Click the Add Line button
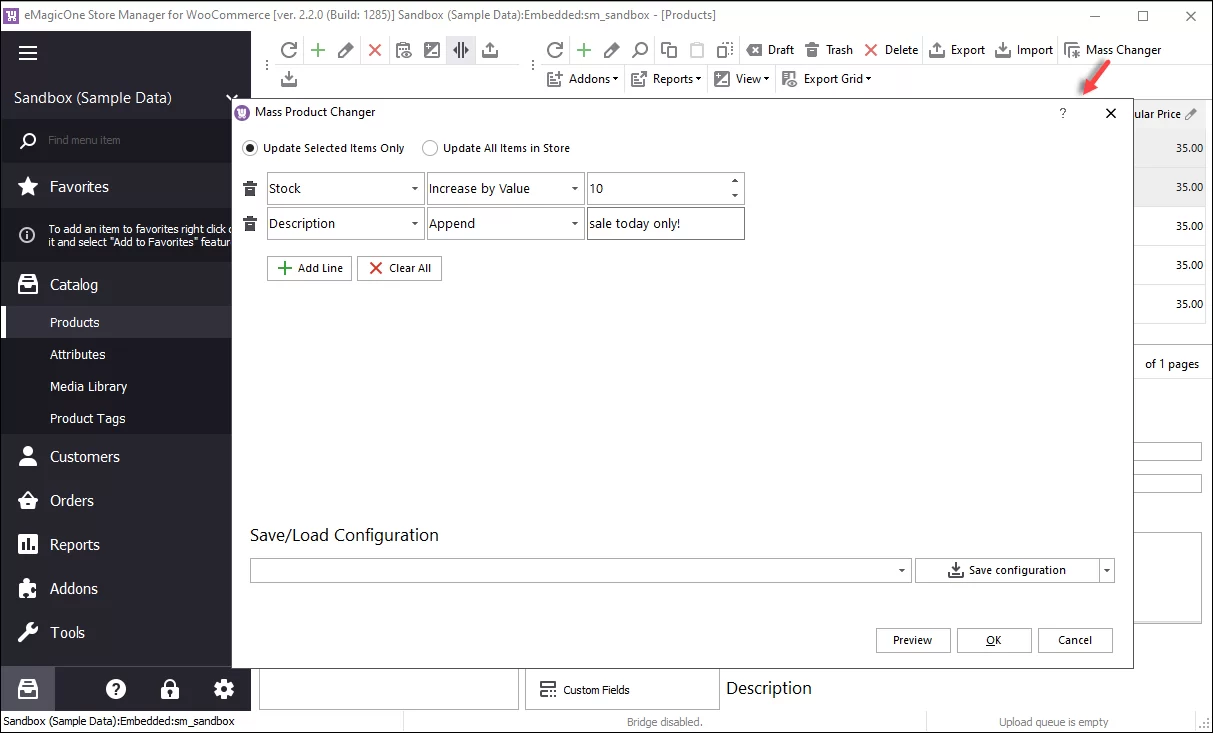 coord(309,268)
